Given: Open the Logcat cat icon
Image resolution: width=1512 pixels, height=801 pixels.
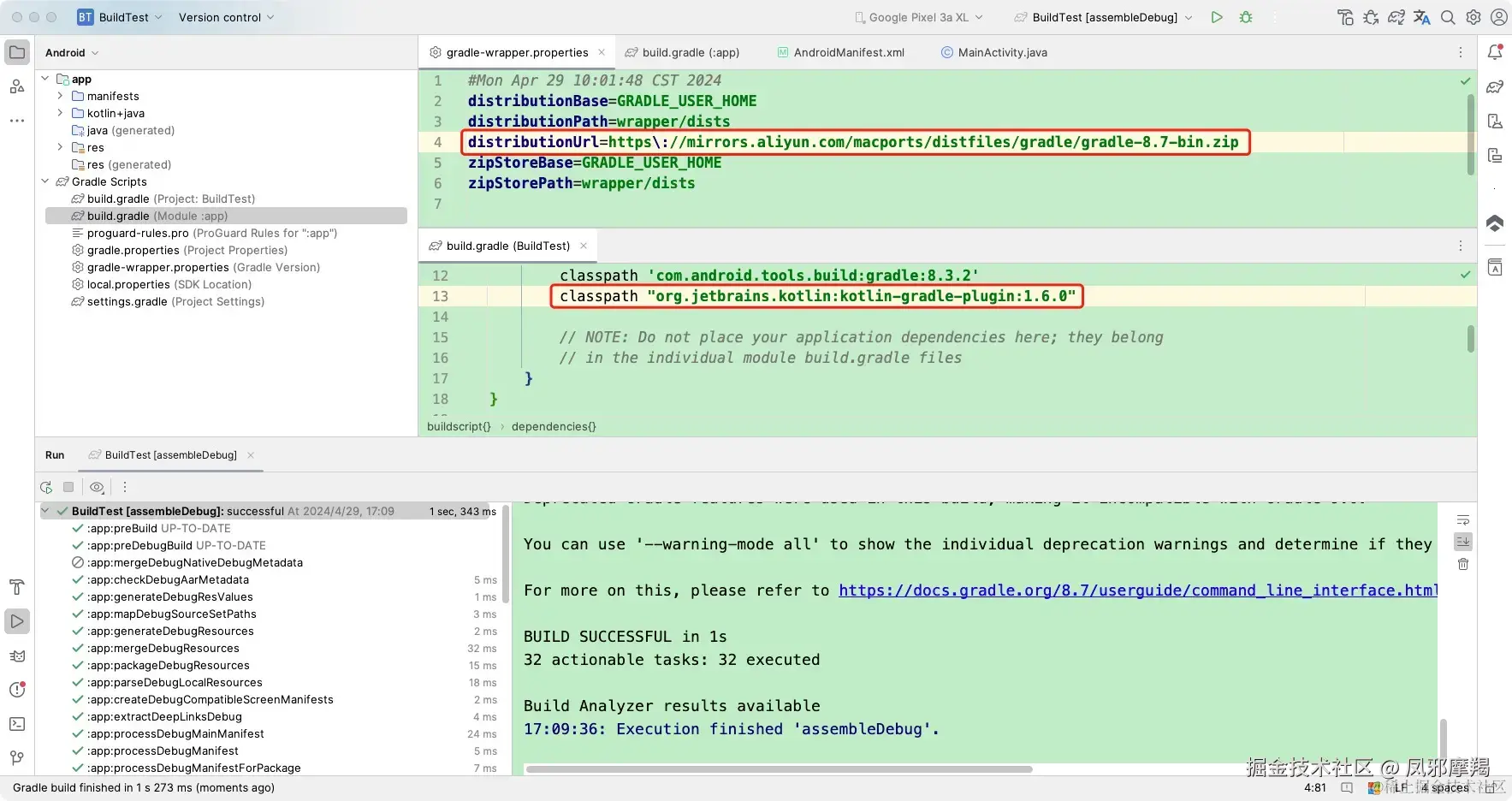Looking at the screenshot, I should [x=17, y=656].
